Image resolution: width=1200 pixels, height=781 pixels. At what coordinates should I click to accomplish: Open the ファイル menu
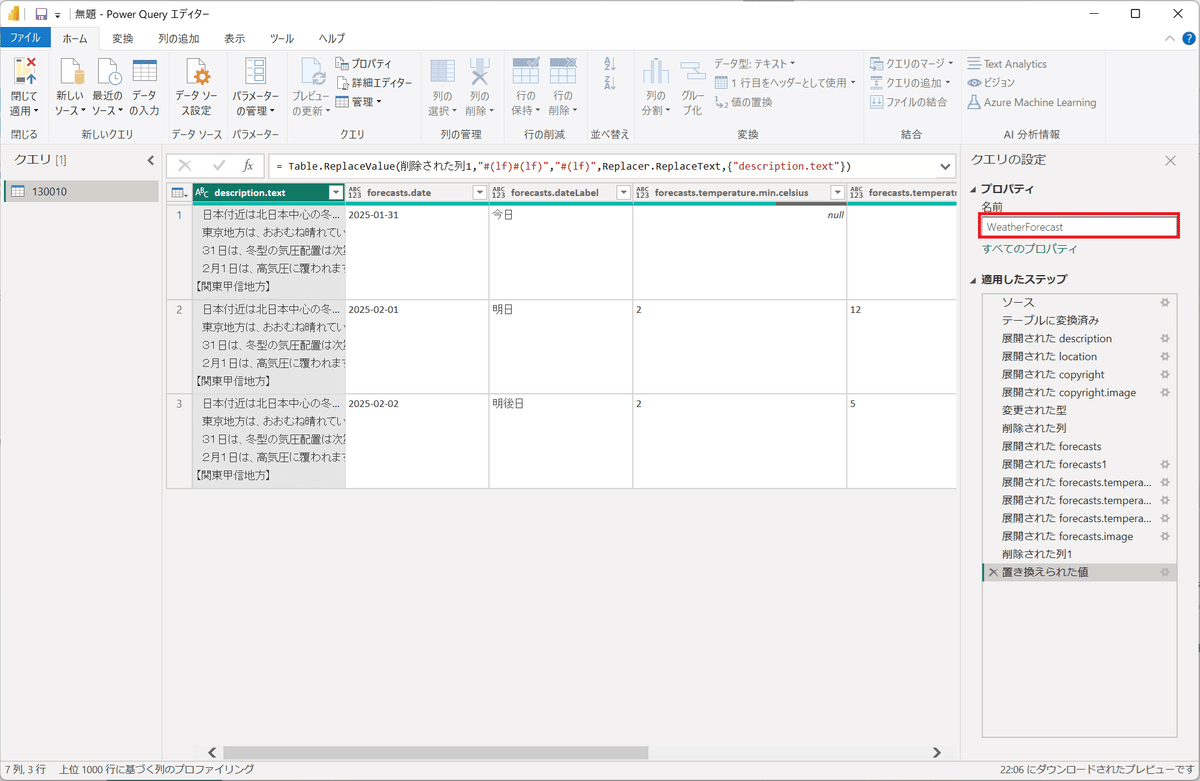tap(25, 38)
